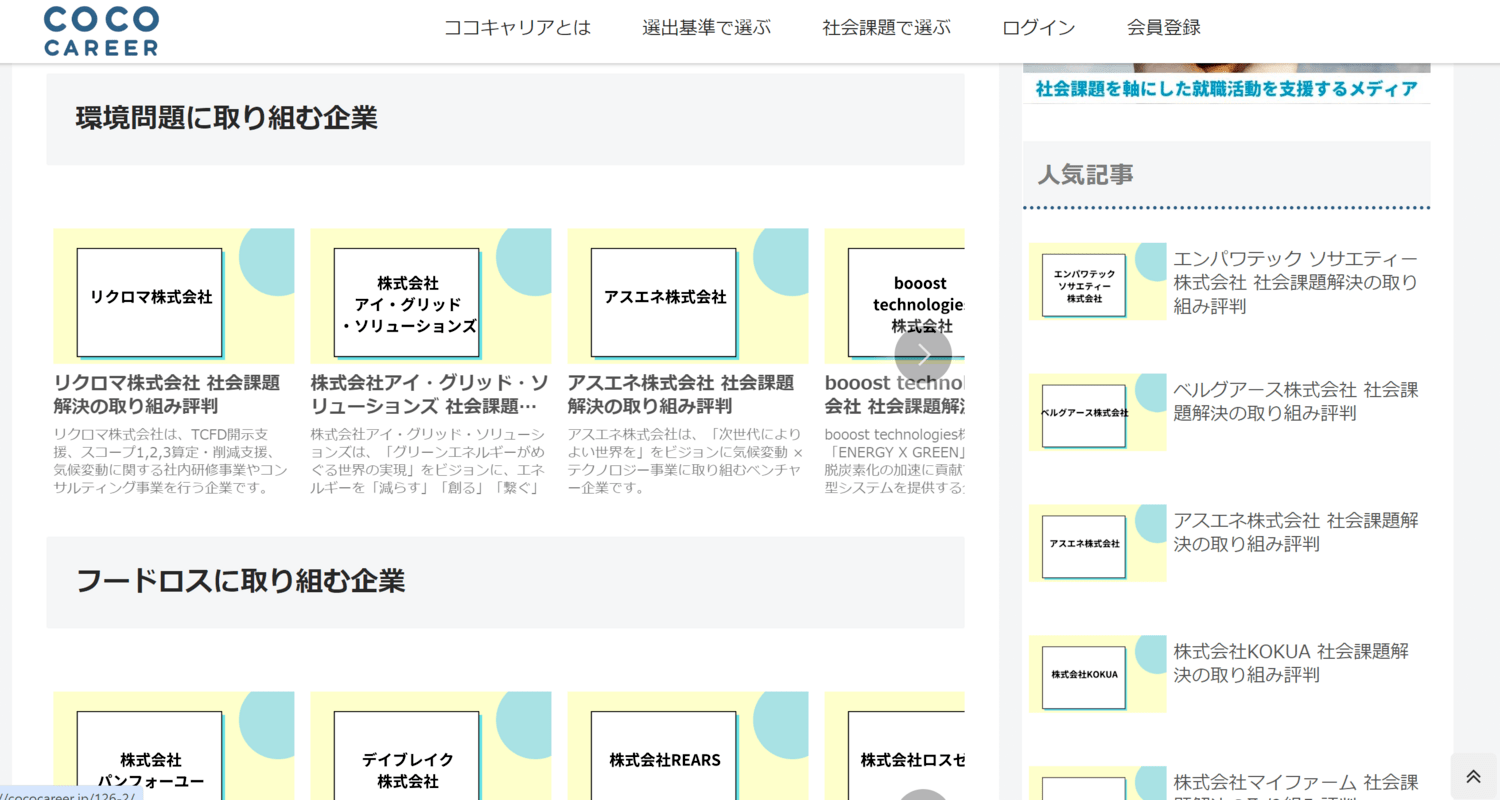Open the booost technologies card thumbnail
This screenshot has width=1500, height=800.
click(894, 296)
